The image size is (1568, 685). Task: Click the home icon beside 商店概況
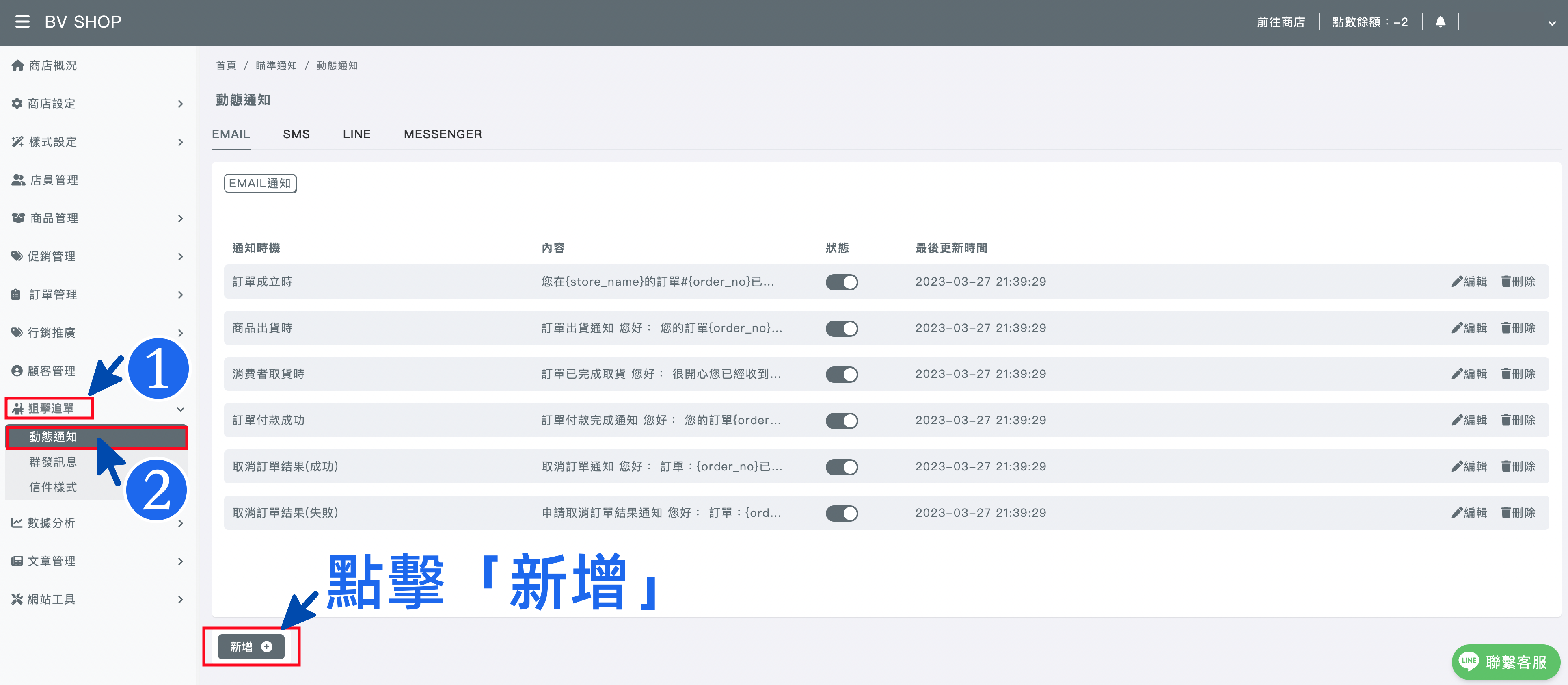17,65
